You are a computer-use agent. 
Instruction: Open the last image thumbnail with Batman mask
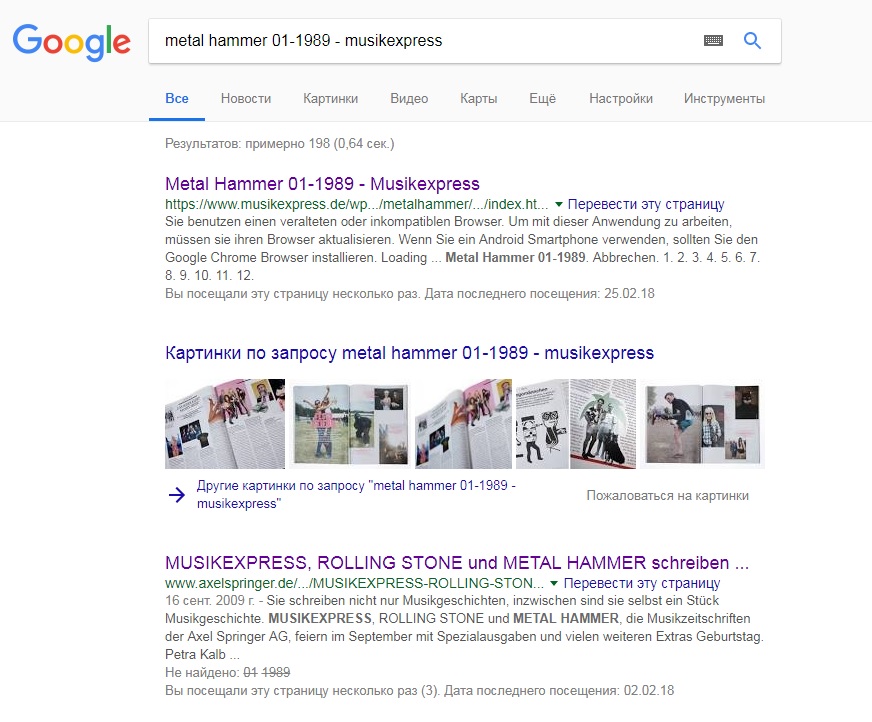tap(702, 424)
